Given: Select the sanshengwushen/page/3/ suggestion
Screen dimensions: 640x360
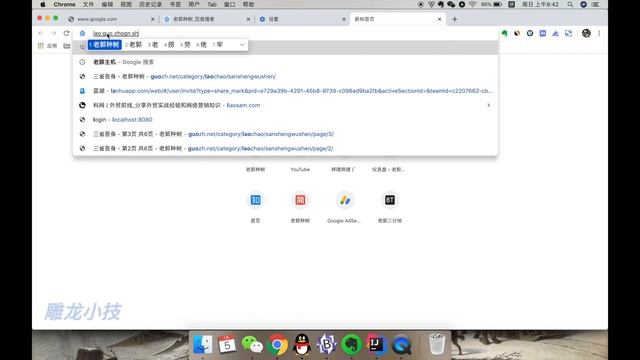Looking at the screenshot, I should pyautogui.click(x=285, y=134).
